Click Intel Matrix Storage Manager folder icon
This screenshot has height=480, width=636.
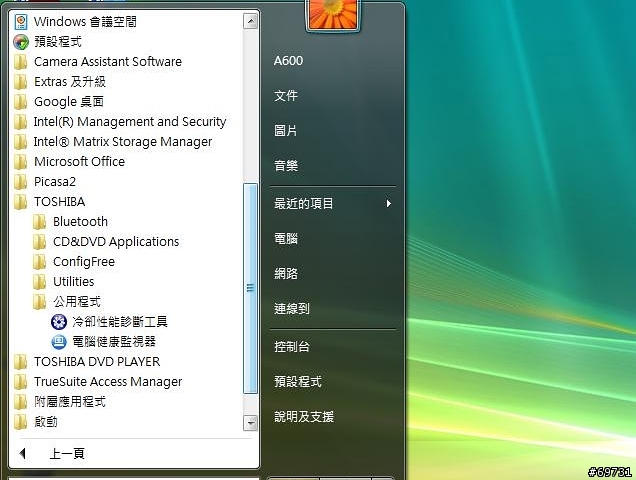click(x=20, y=142)
